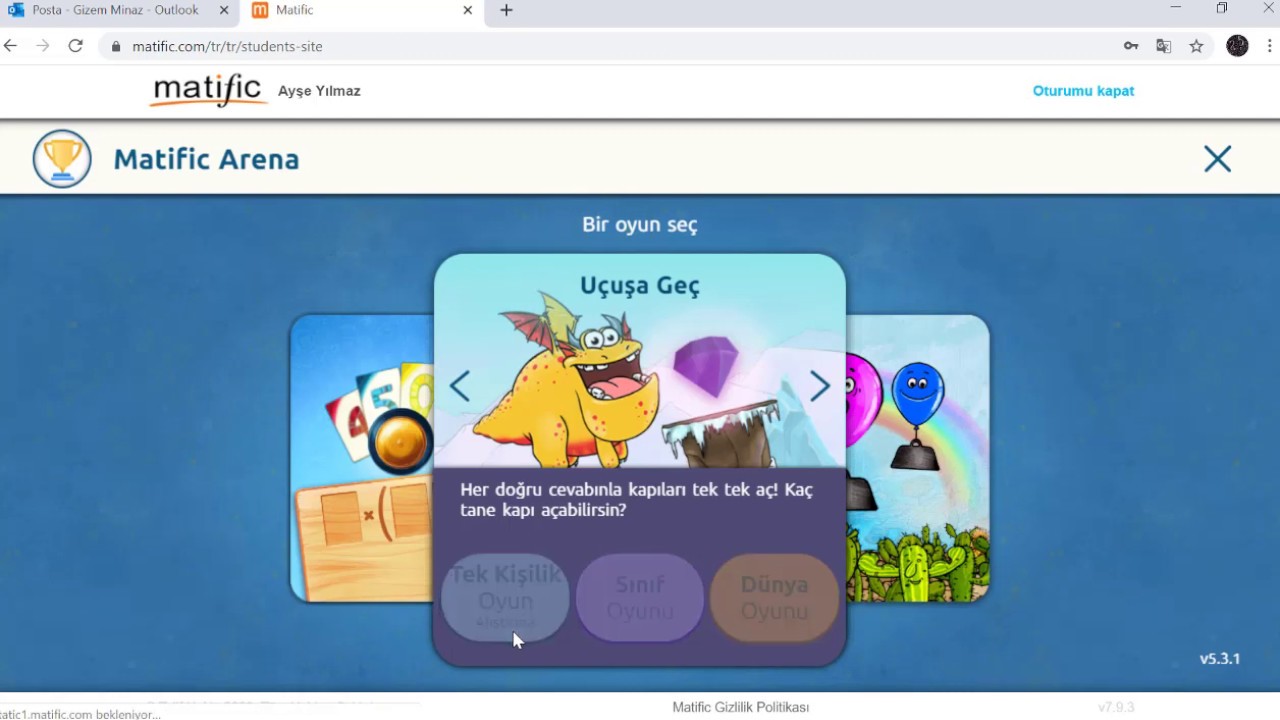Image resolution: width=1280 pixels, height=720 pixels.
Task: Close the Outlook Posta tab
Action: click(x=224, y=11)
